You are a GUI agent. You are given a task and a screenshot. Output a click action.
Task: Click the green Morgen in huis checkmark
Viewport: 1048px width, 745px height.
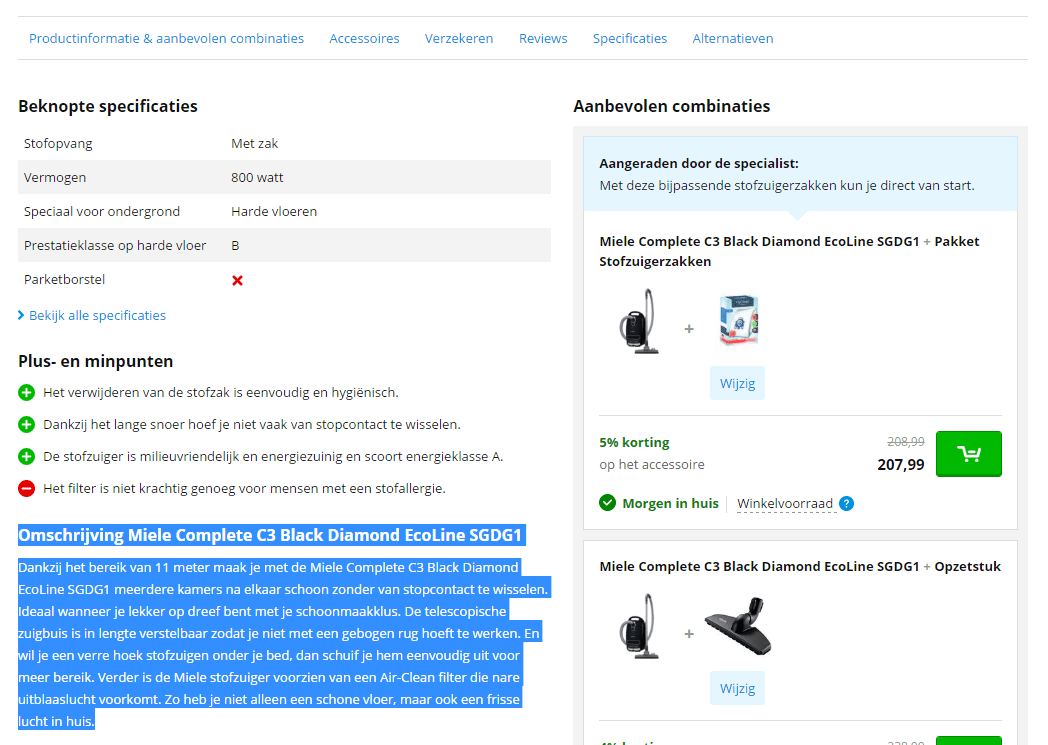pos(607,503)
